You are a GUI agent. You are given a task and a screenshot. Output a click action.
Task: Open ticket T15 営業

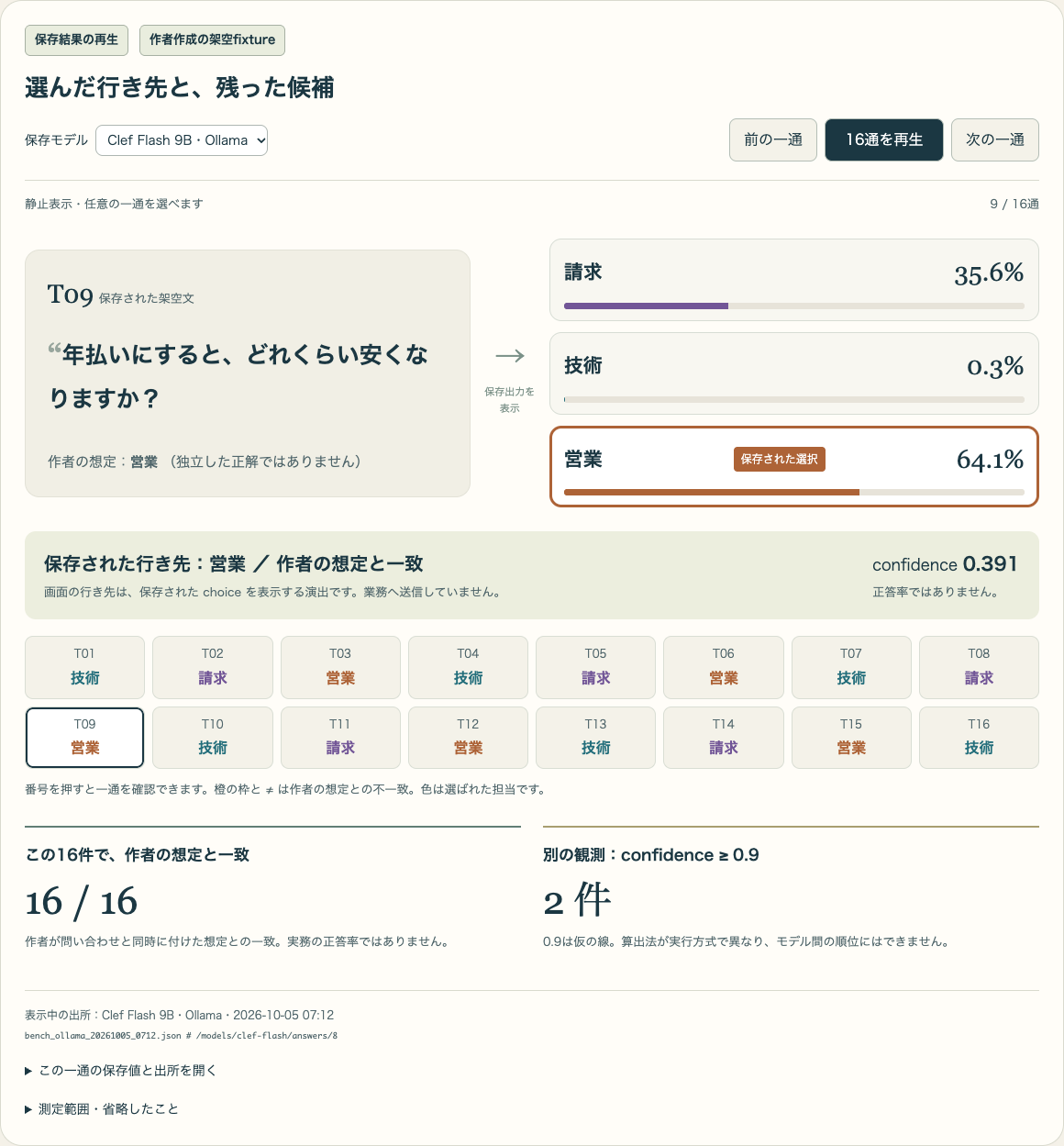(851, 738)
